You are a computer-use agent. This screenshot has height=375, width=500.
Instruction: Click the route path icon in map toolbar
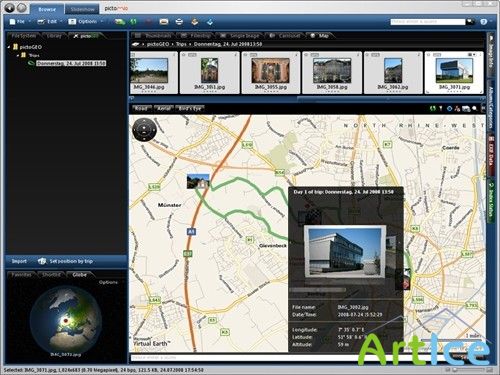tap(457, 109)
